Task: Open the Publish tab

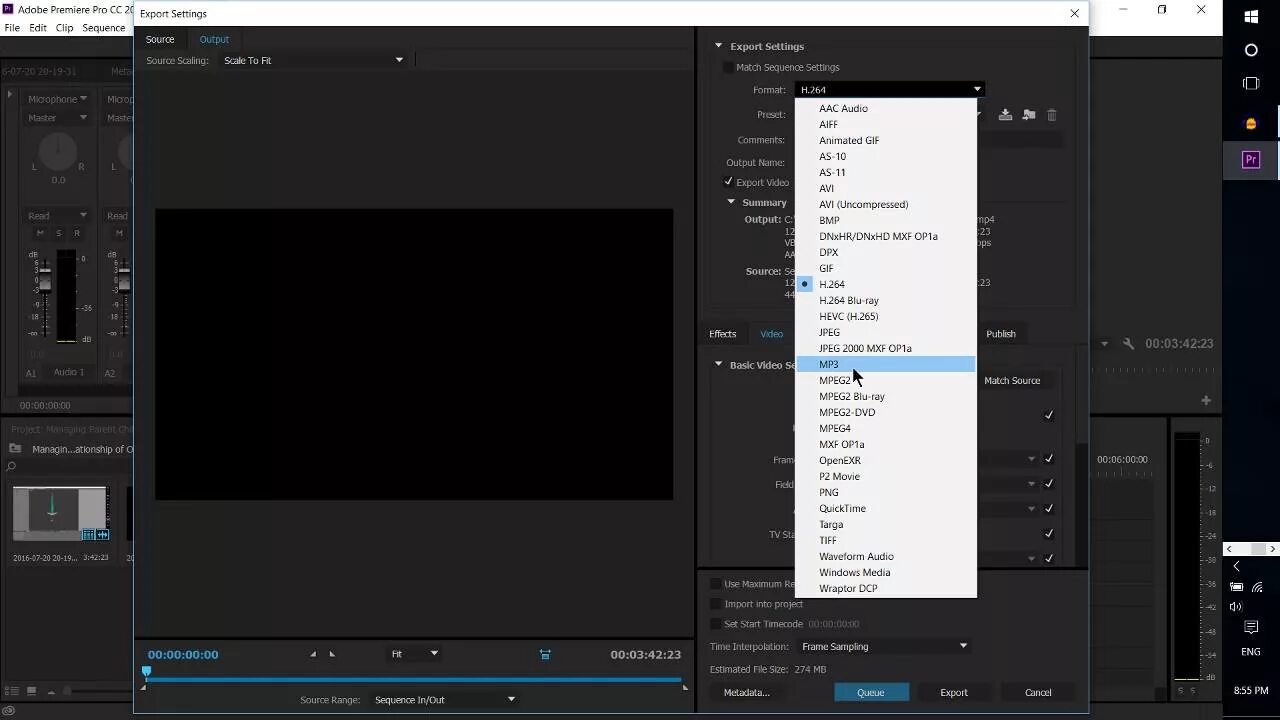Action: (x=1000, y=334)
